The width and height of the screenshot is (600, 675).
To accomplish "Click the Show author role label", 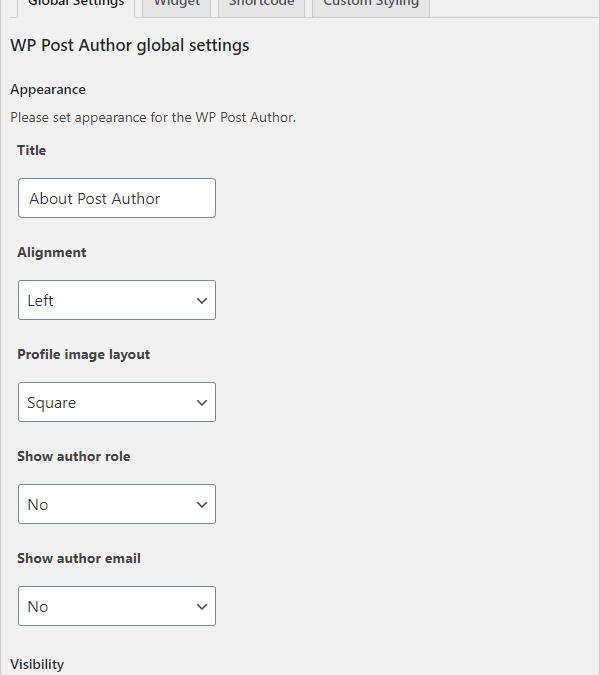I will coord(74,456).
